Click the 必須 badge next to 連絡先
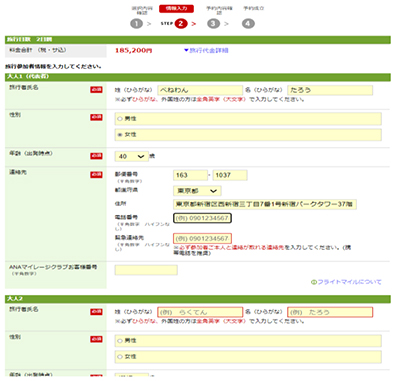Viewport: 395px width, 381px height. pos(96,175)
